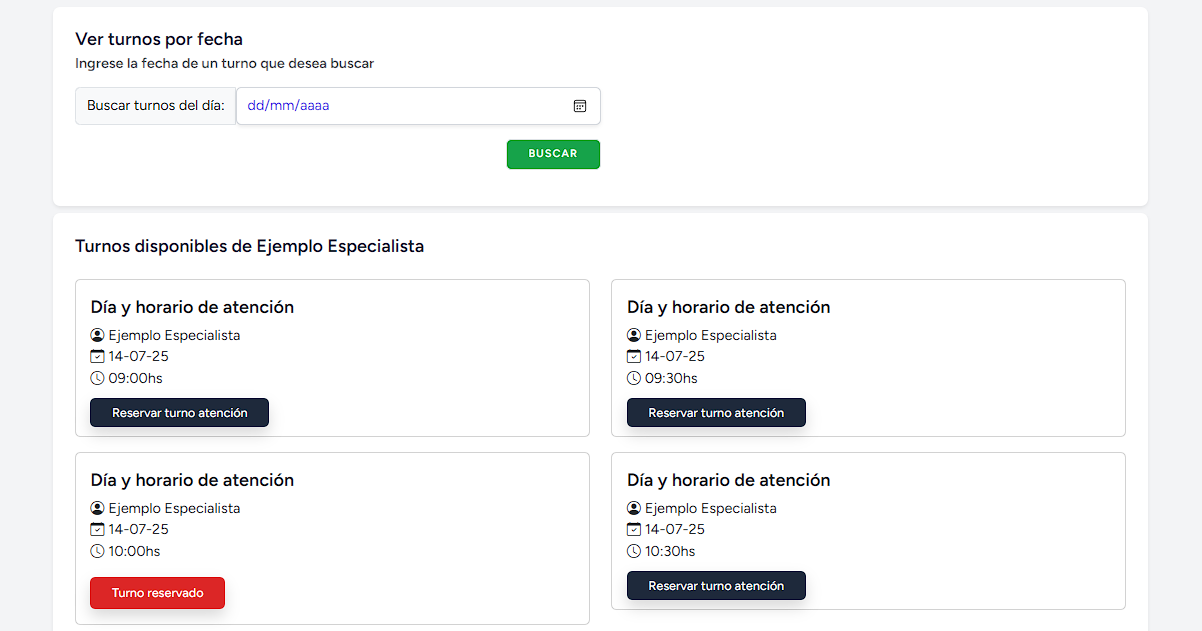This screenshot has height=631, width=1202.
Task: Click the 'Ver turnos por fecha' heading
Action: (159, 40)
